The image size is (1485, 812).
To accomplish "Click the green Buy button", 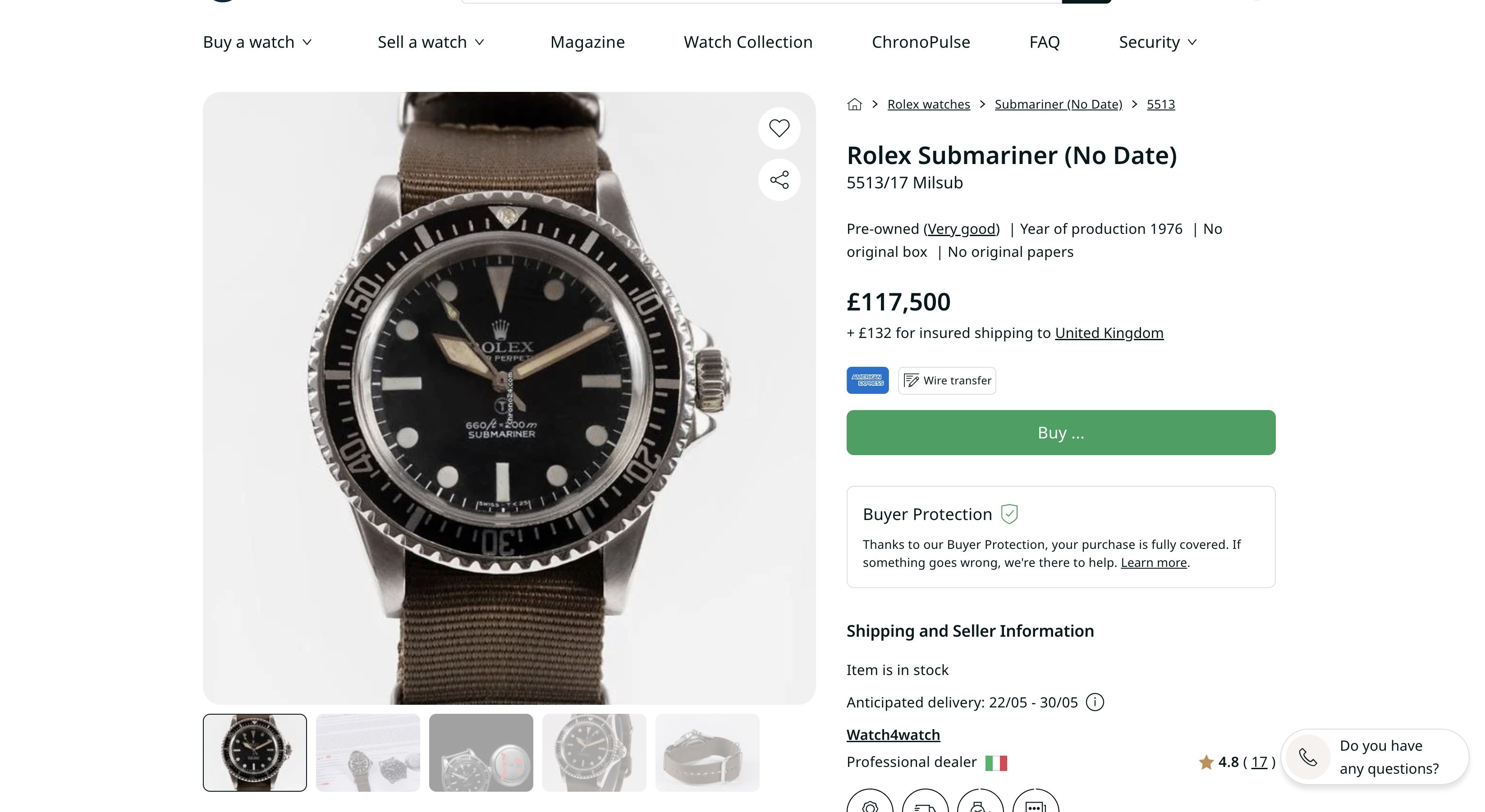I will [1060, 432].
